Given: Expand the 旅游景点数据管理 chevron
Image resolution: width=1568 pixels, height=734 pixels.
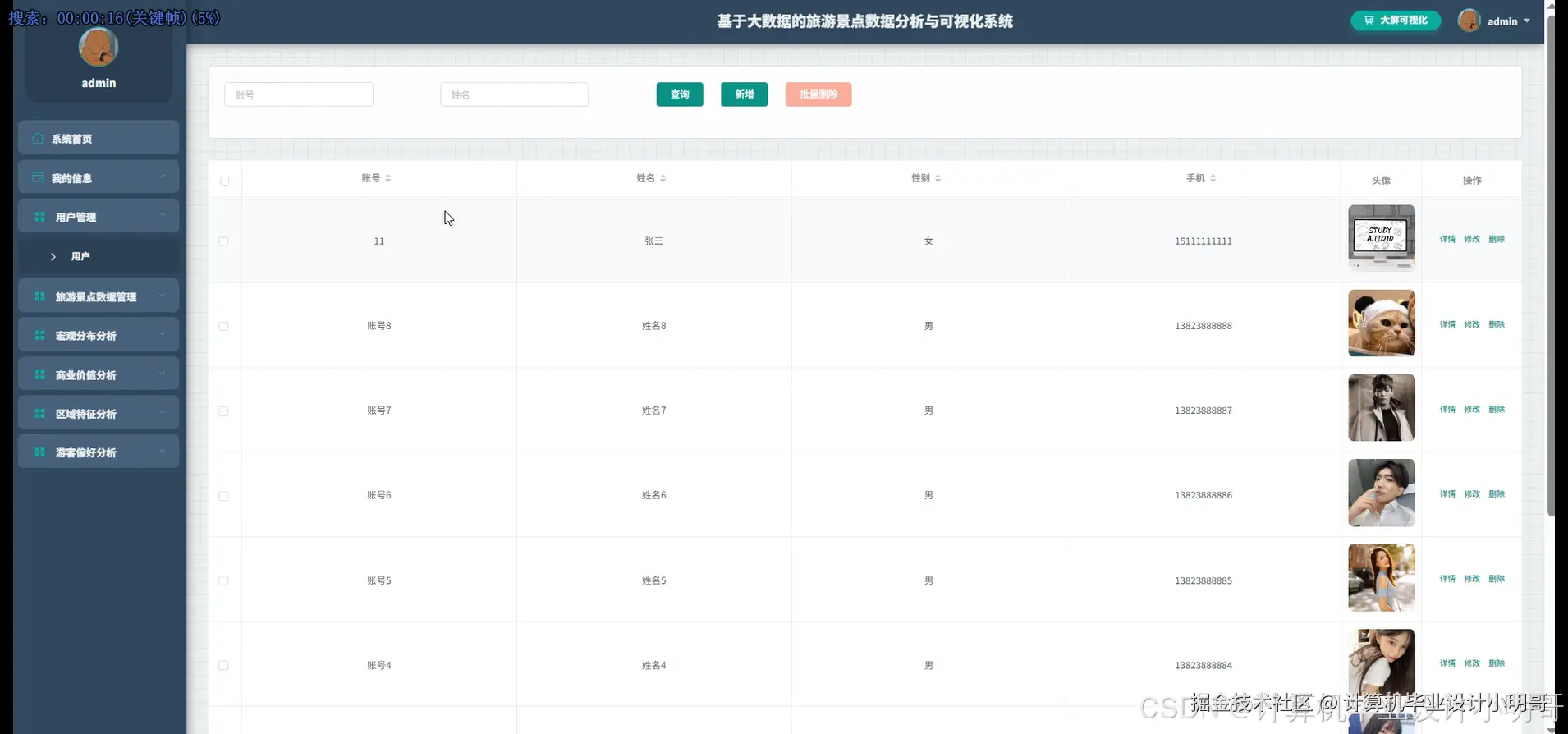Looking at the screenshot, I should point(163,295).
